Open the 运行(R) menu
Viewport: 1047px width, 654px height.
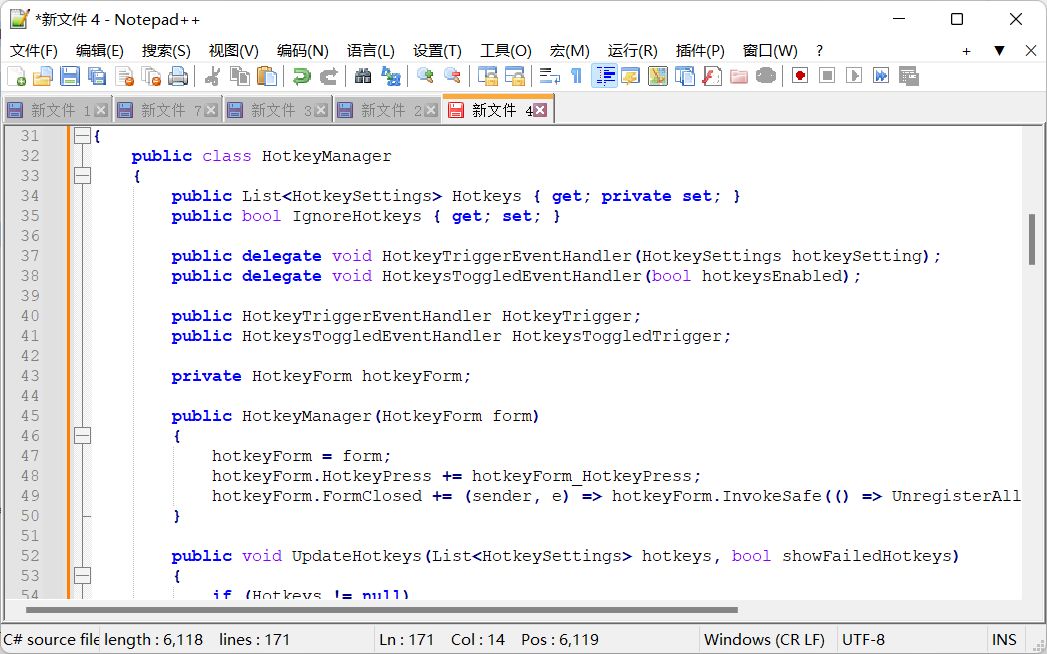tap(632, 51)
